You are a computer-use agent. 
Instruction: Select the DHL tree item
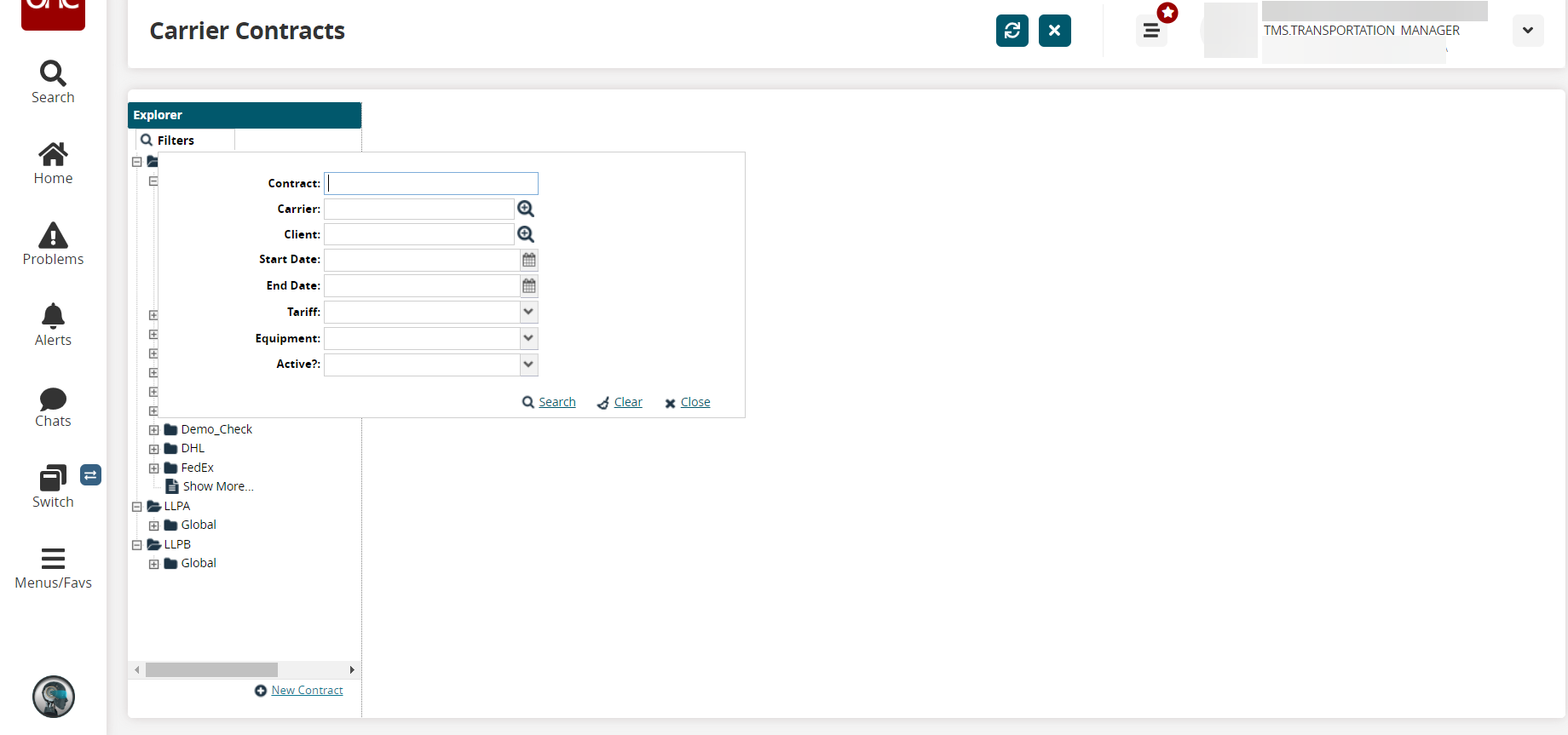[193, 448]
